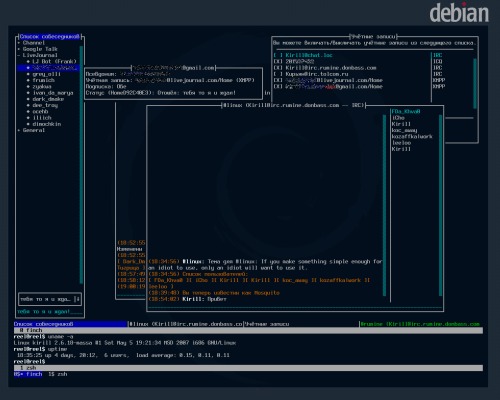Select the '0 finch' screen window caption
Image resolution: width=500 pixels, height=400 pixels.
tap(248, 330)
